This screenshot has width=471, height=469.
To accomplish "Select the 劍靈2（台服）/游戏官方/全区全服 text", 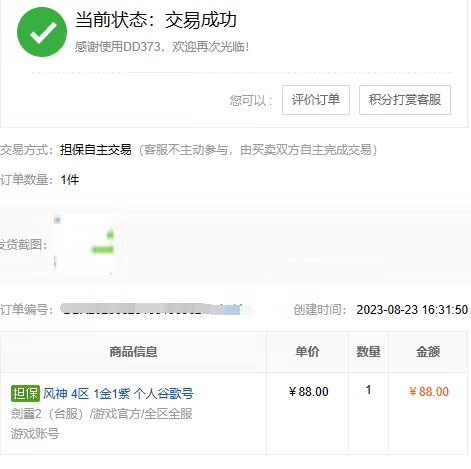I will [102, 414].
